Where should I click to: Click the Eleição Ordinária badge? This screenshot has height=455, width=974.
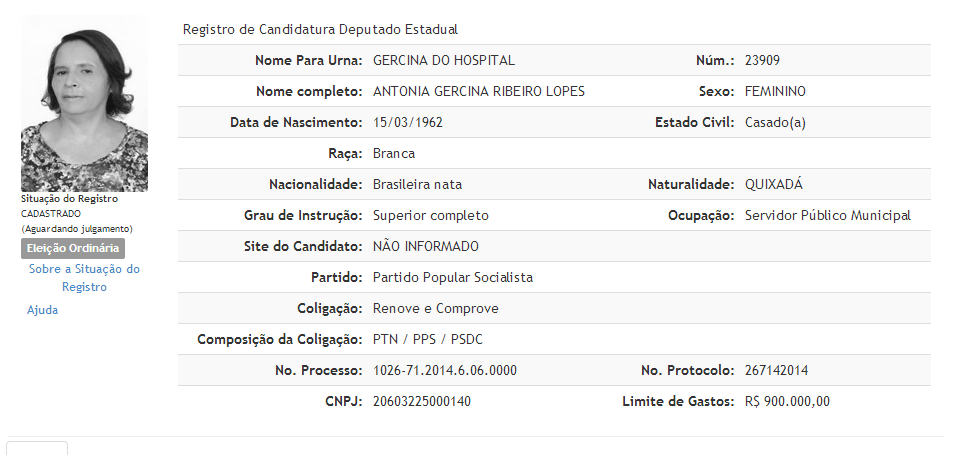click(73, 248)
